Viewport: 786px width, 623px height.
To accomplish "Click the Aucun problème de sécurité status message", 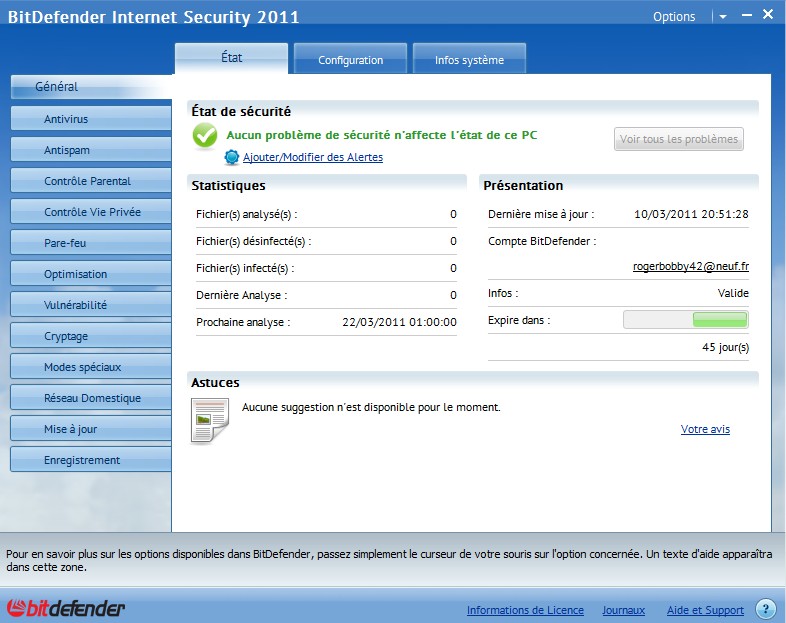I will (x=381, y=135).
